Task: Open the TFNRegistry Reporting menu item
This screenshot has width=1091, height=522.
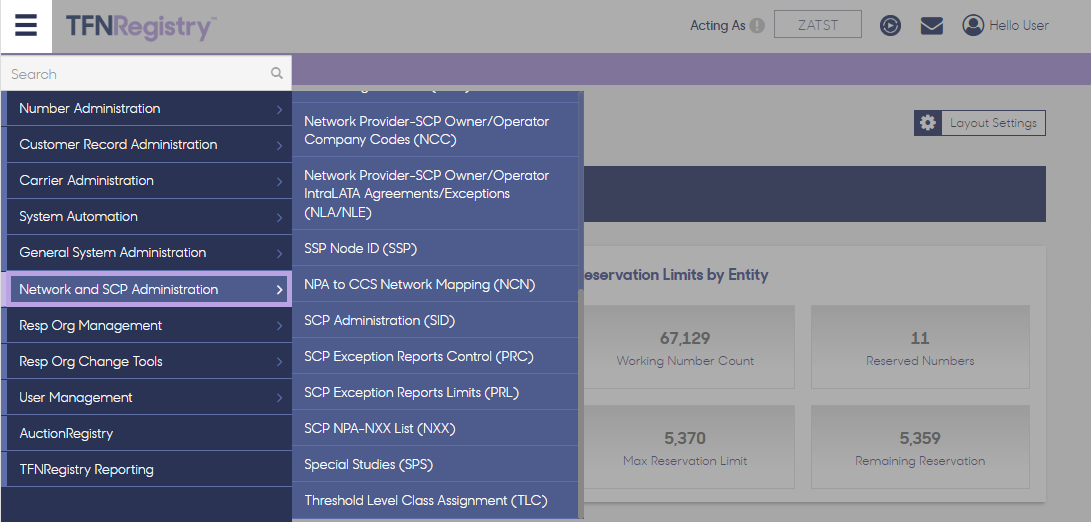Action: pyautogui.click(x=149, y=469)
